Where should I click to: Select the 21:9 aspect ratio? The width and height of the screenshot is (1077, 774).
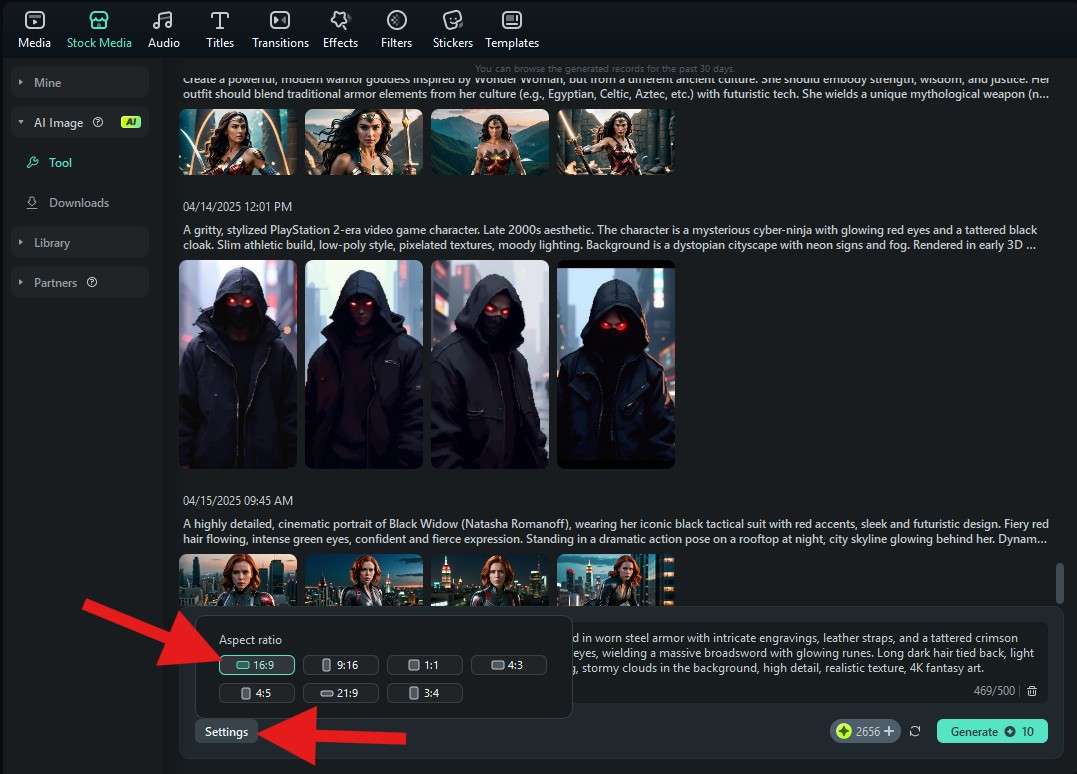pyautogui.click(x=341, y=693)
